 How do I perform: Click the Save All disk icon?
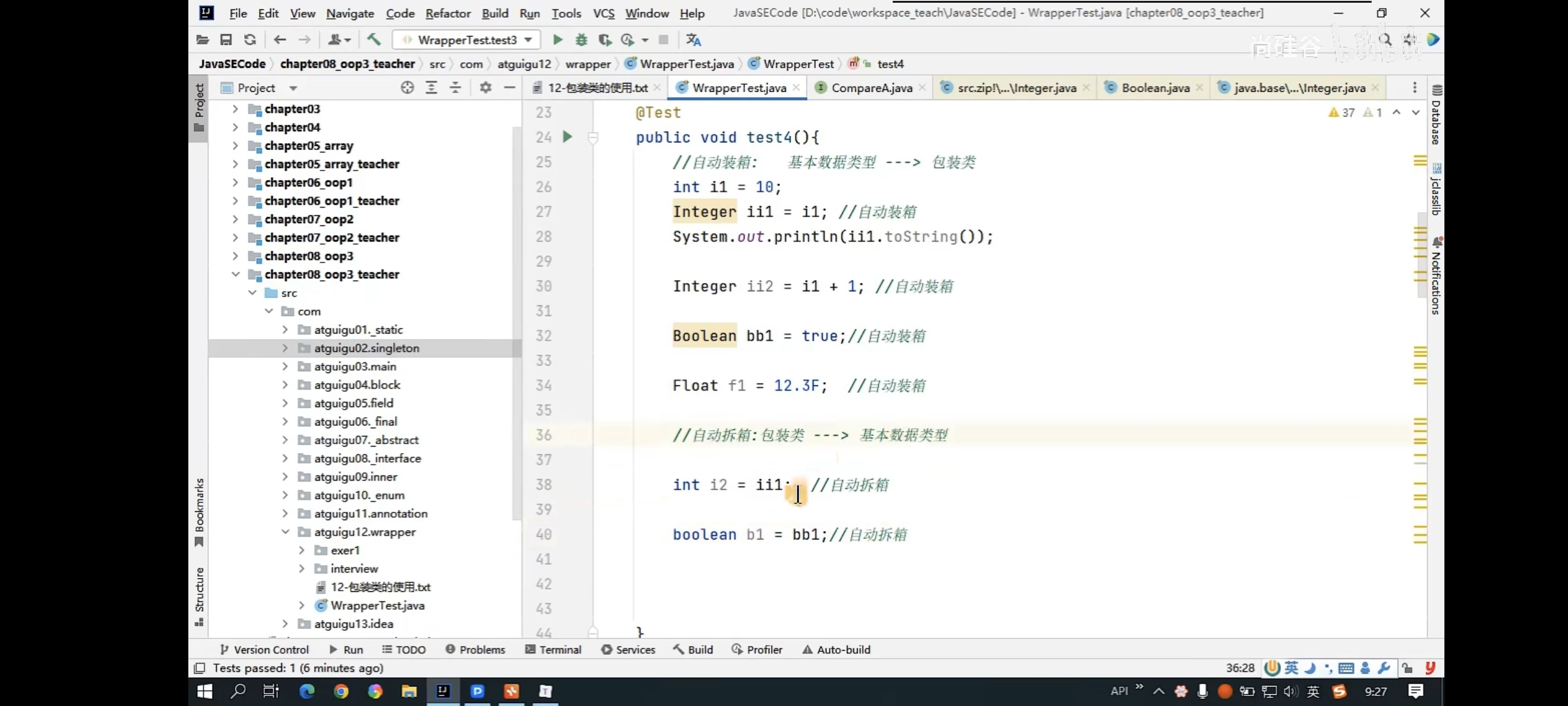point(226,39)
